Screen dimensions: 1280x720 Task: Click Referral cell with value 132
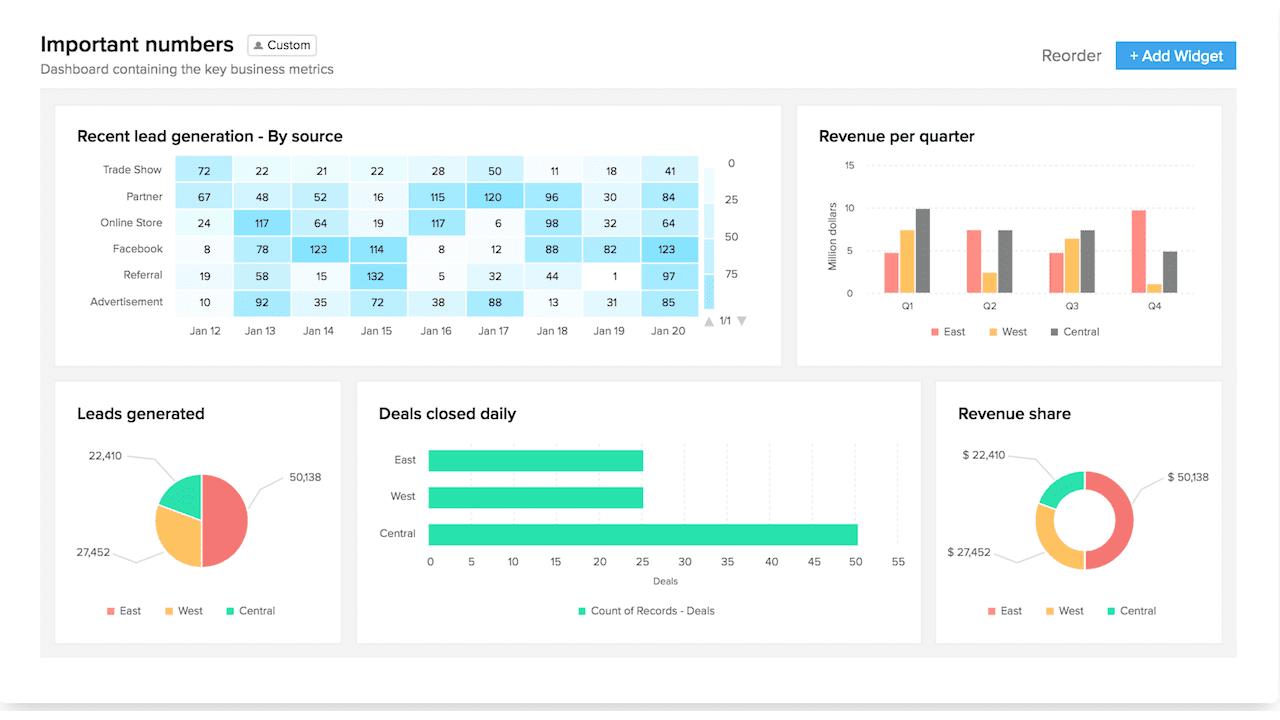pos(376,276)
